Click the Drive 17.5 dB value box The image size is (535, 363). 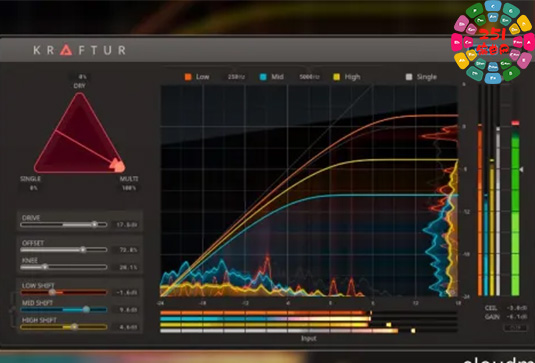[x=127, y=225]
